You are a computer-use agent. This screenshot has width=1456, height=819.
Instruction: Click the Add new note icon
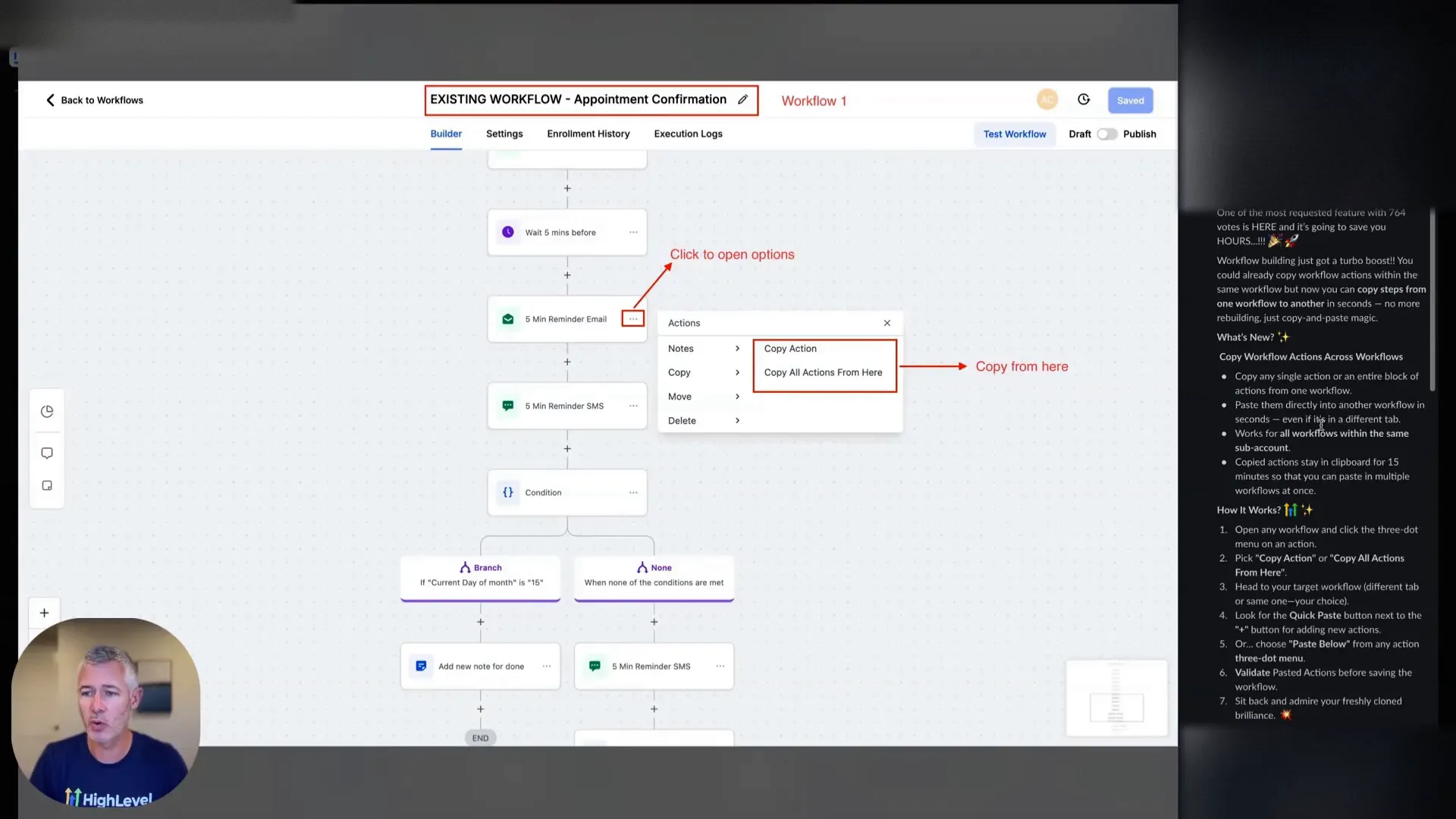421,666
